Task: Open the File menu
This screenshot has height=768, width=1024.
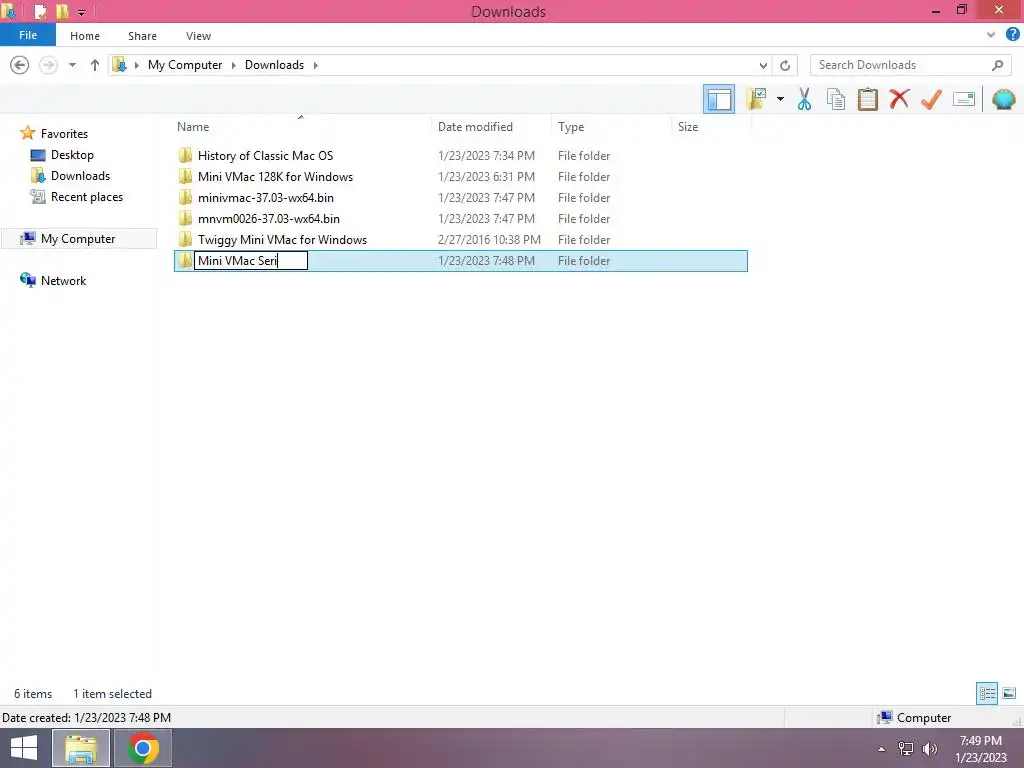Action: (x=28, y=35)
